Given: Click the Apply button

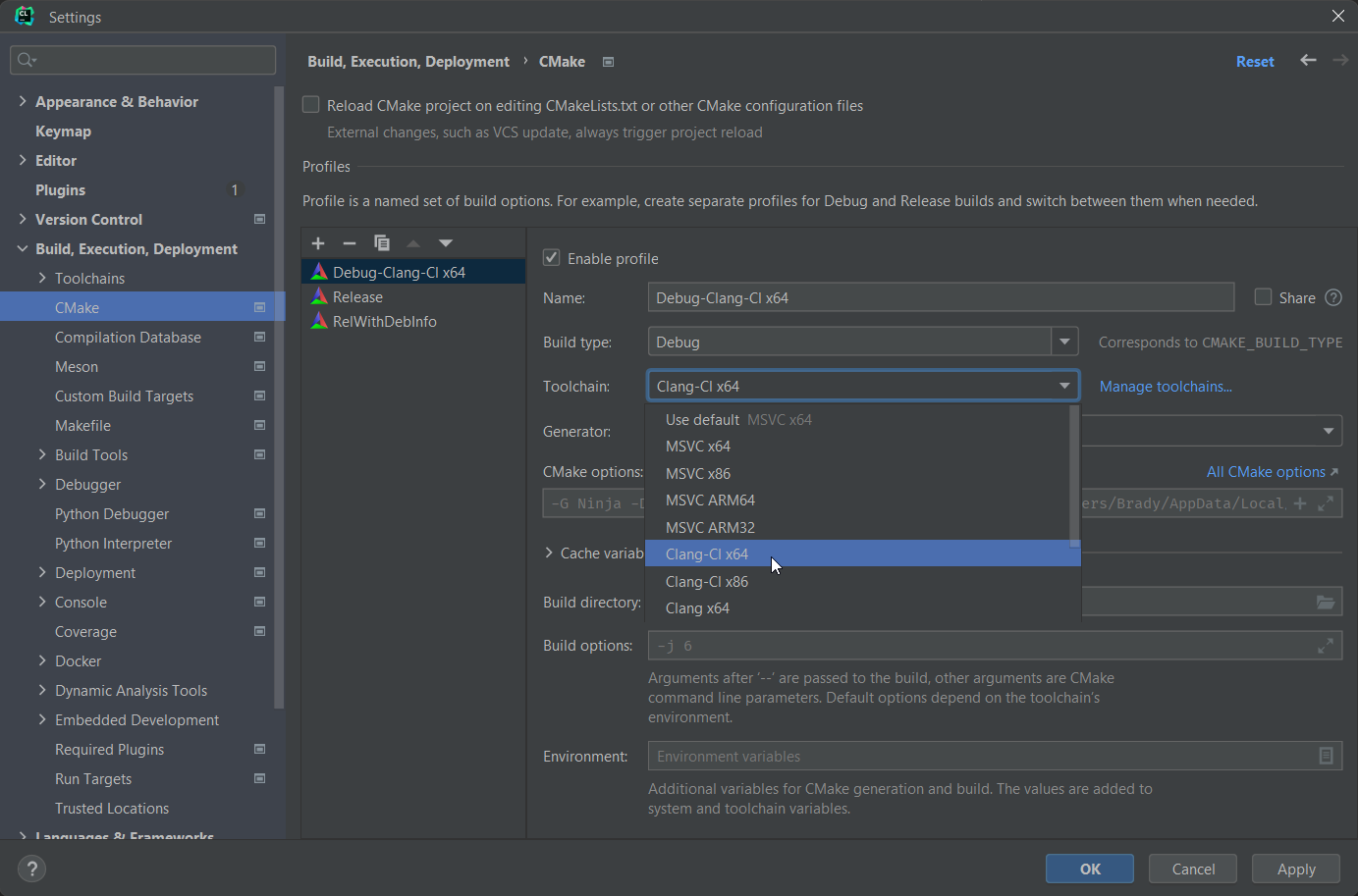Looking at the screenshot, I should point(1296,869).
